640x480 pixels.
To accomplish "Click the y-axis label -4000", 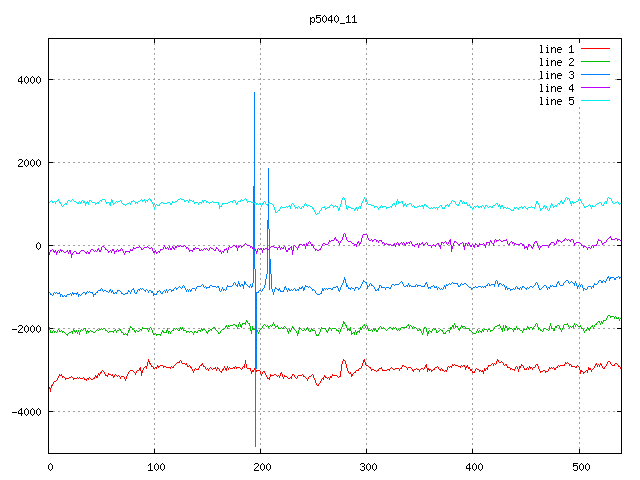I will coord(27,412).
